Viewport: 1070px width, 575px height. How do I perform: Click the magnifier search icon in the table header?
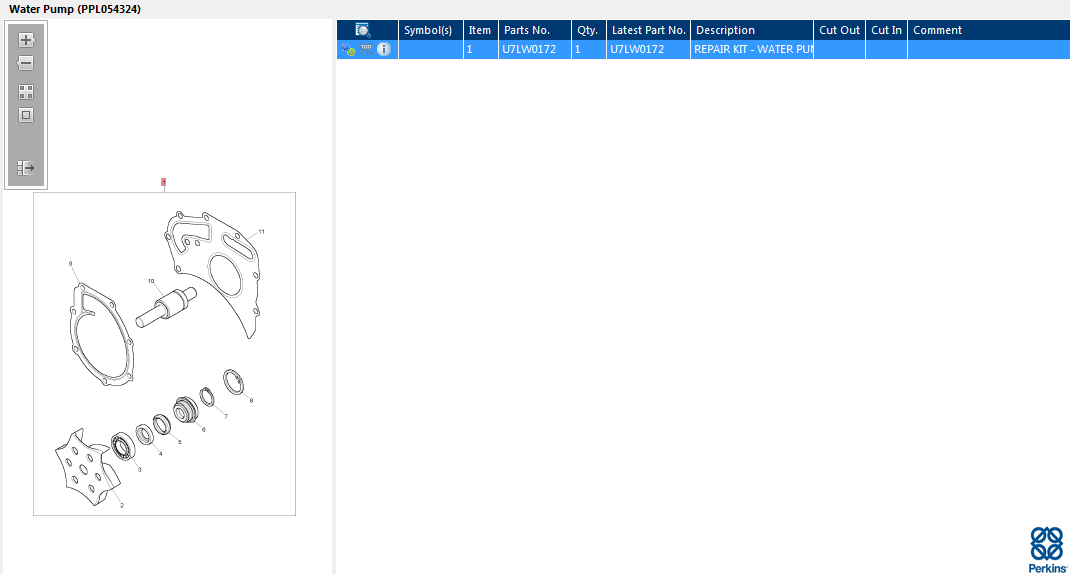pos(363,30)
